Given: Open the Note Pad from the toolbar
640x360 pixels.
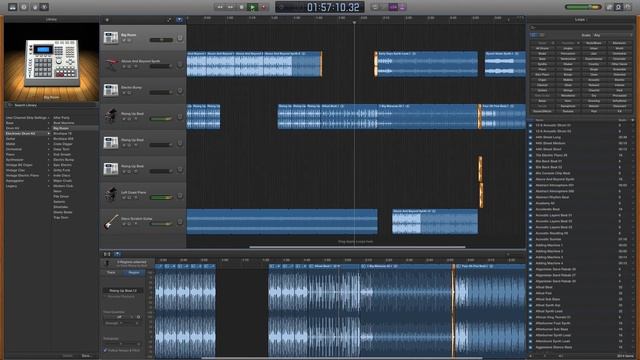Looking at the screenshot, I should pos(609,7).
